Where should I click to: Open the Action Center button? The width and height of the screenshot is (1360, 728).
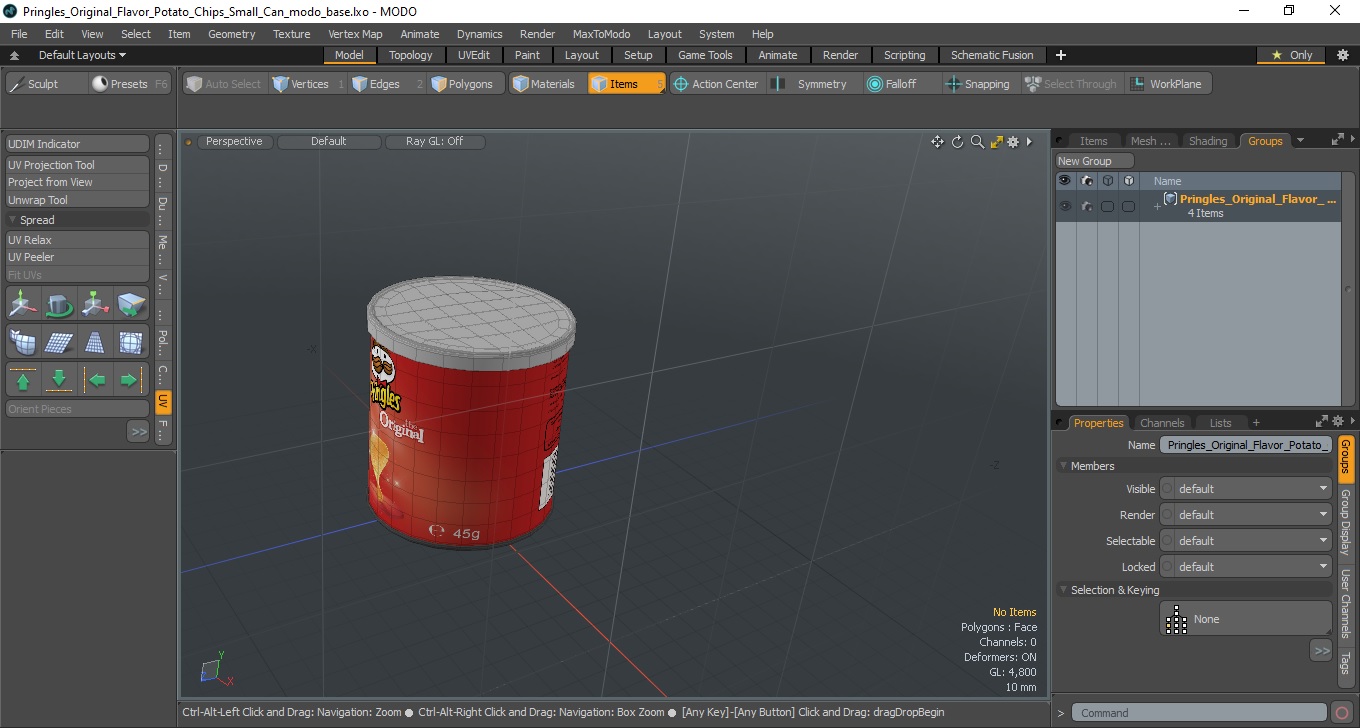click(716, 84)
